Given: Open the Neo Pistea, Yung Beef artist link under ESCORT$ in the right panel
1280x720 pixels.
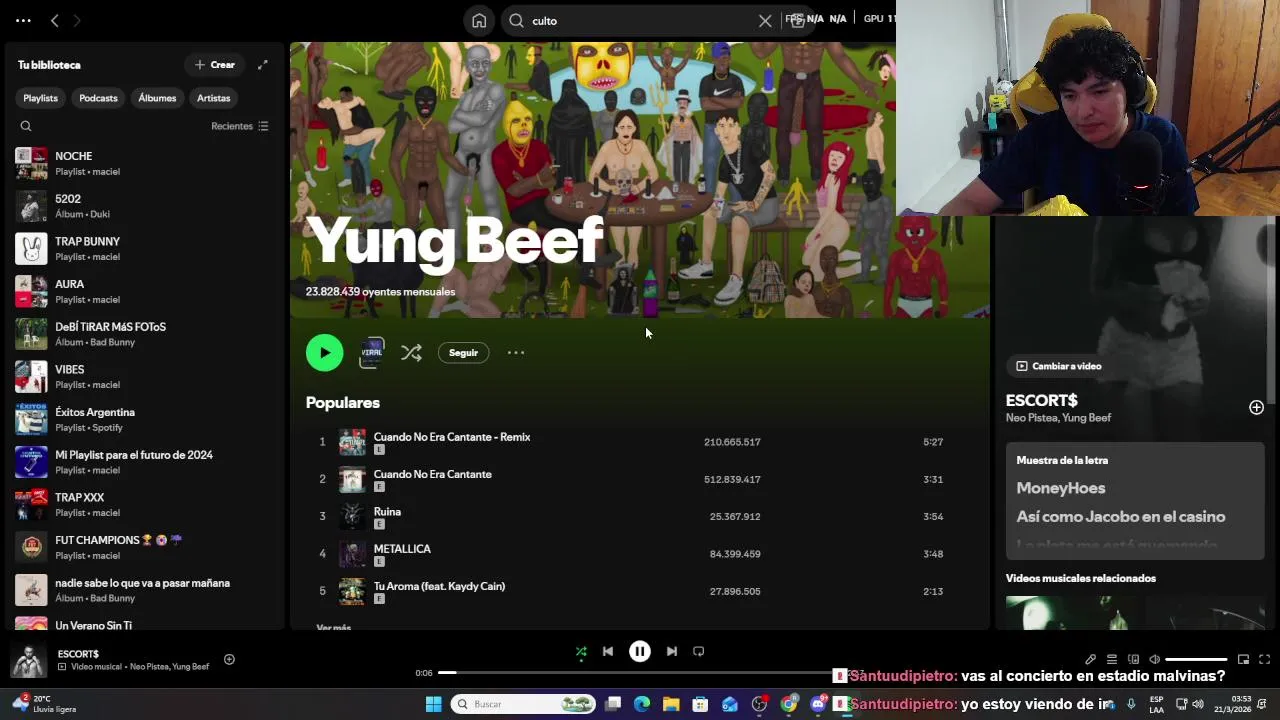Looking at the screenshot, I should pos(1058,418).
